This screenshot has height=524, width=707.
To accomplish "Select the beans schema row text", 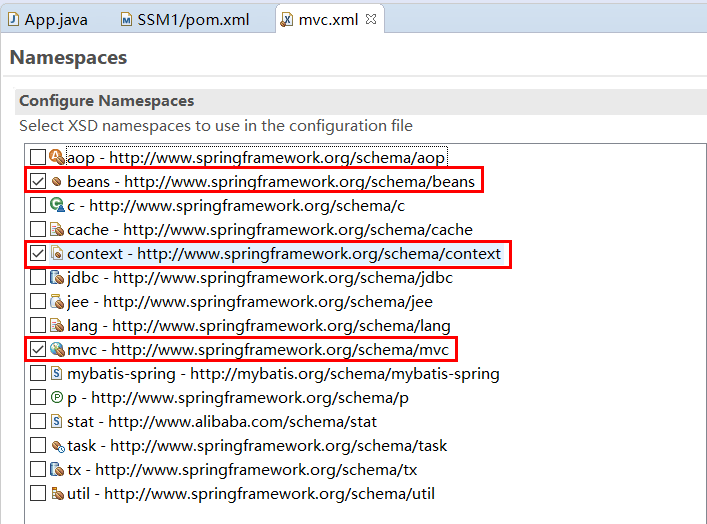I will (271, 181).
